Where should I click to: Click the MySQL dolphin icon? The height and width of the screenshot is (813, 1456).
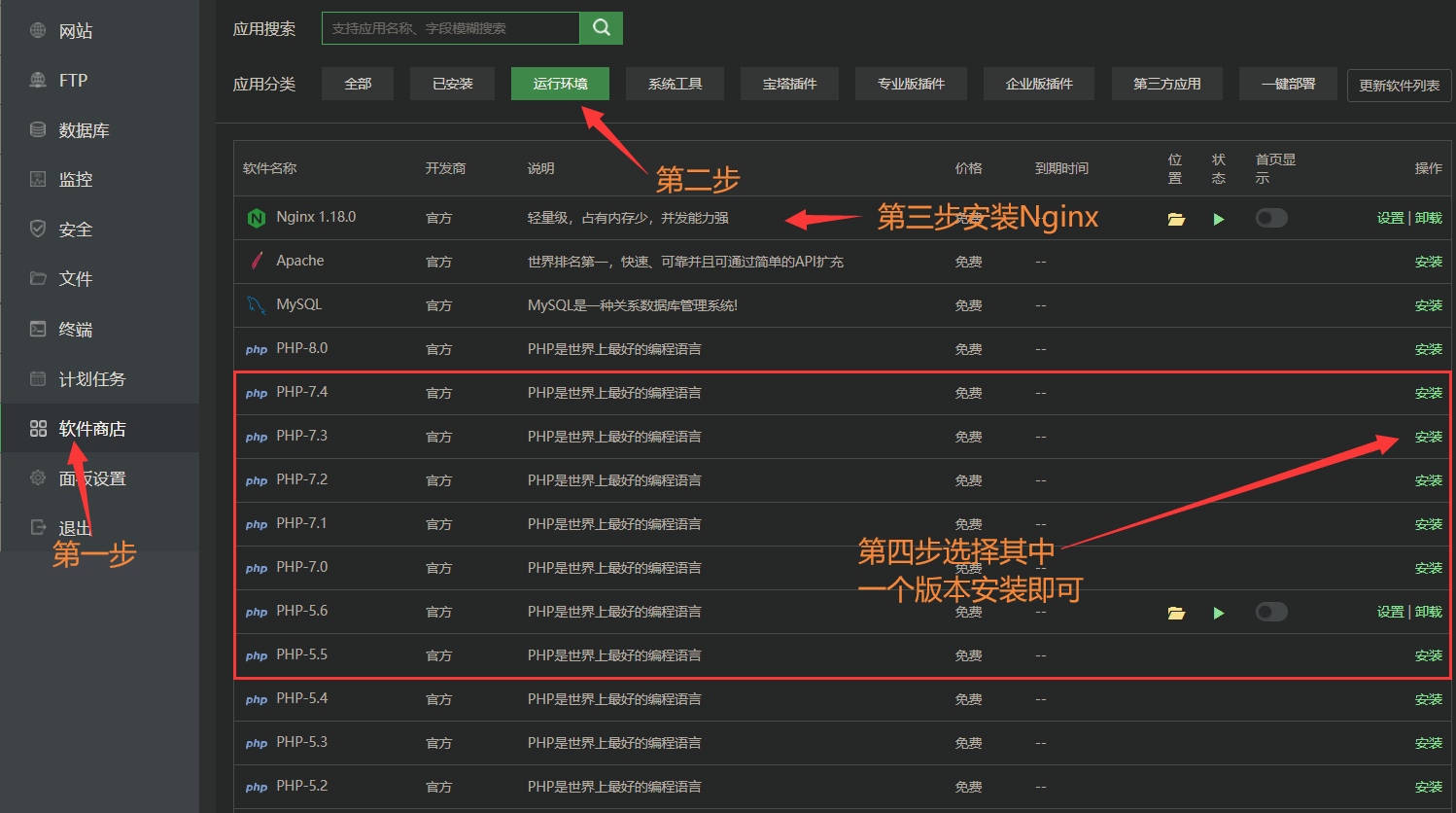[257, 304]
